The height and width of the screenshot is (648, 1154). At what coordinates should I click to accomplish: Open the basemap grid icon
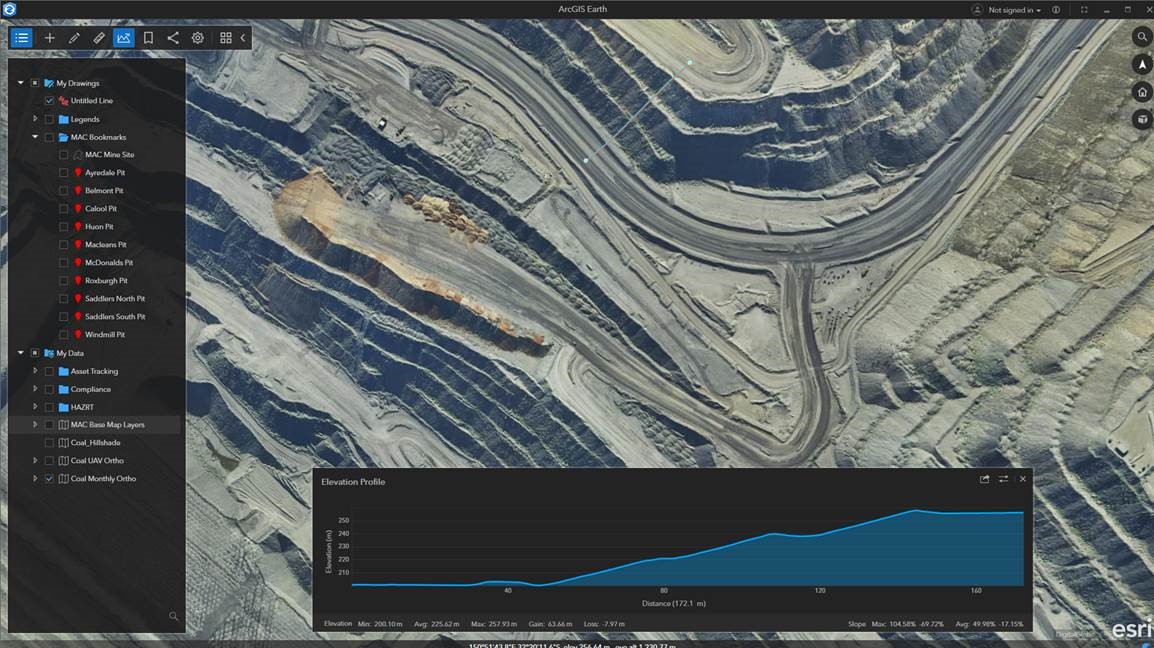coord(226,38)
